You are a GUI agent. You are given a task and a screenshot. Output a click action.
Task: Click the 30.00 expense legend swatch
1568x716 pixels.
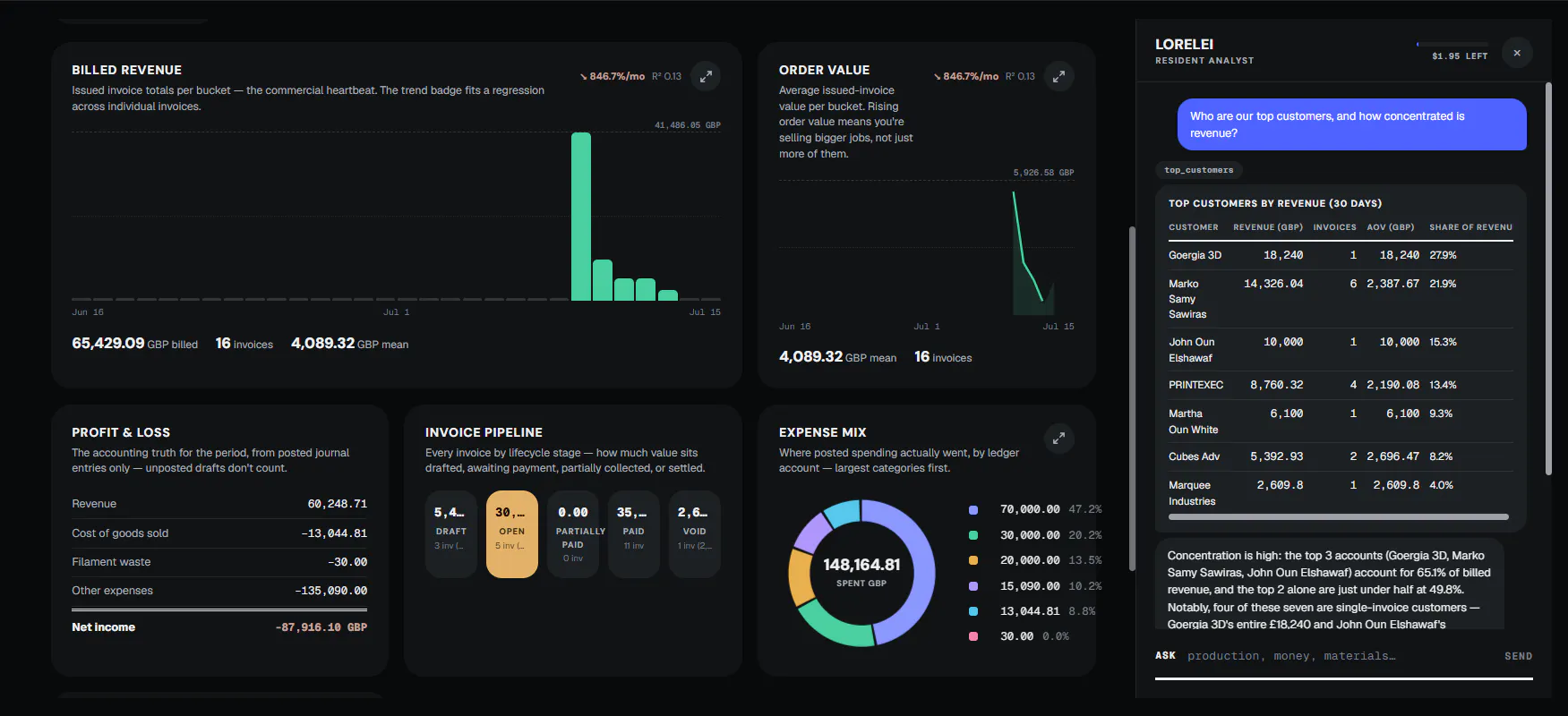click(x=973, y=636)
